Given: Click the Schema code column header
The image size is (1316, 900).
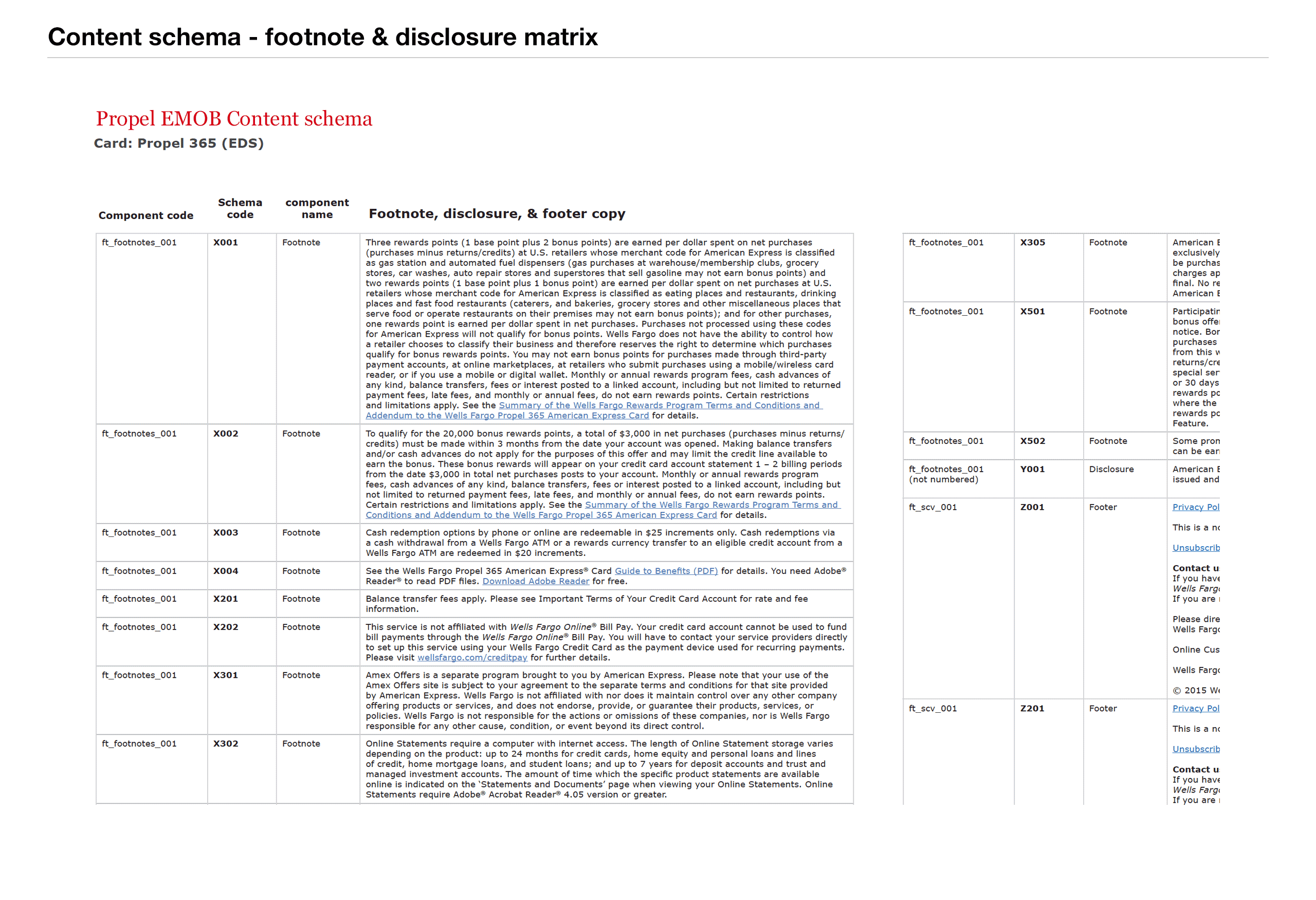Looking at the screenshot, I should tap(240, 208).
